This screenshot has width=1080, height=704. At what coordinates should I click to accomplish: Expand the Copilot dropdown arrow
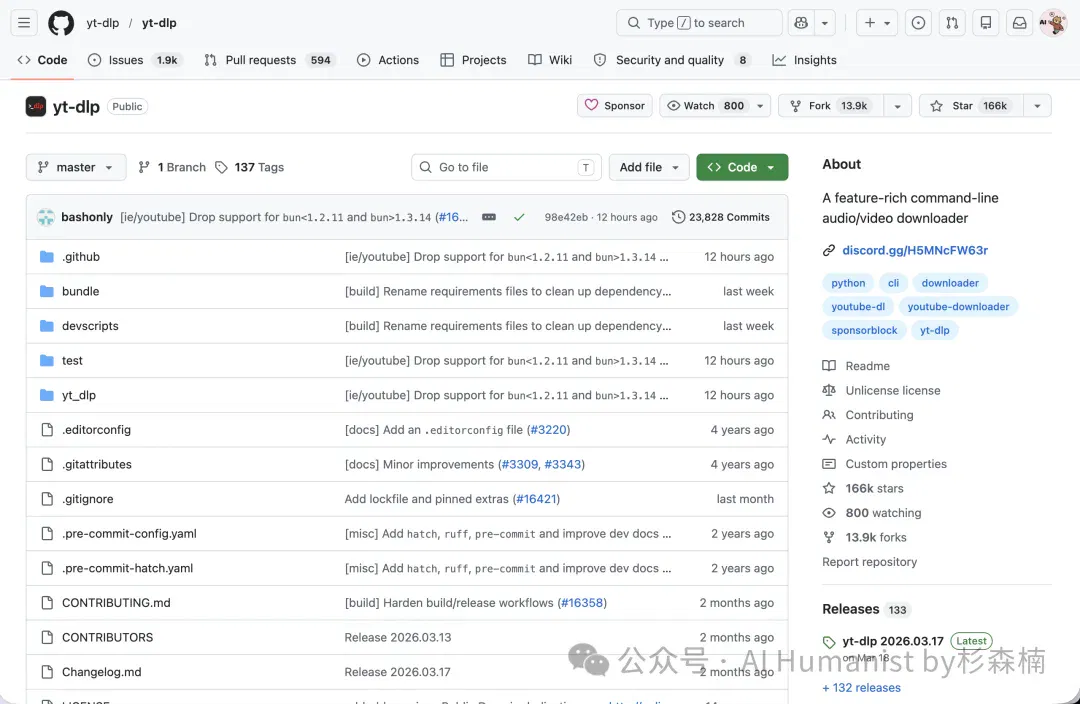tap(824, 23)
